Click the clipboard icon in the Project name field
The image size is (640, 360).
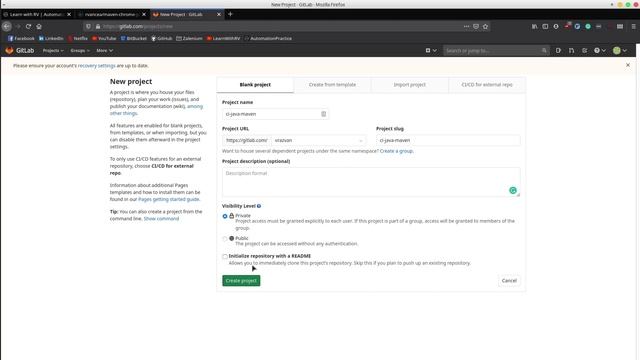pos(324,114)
